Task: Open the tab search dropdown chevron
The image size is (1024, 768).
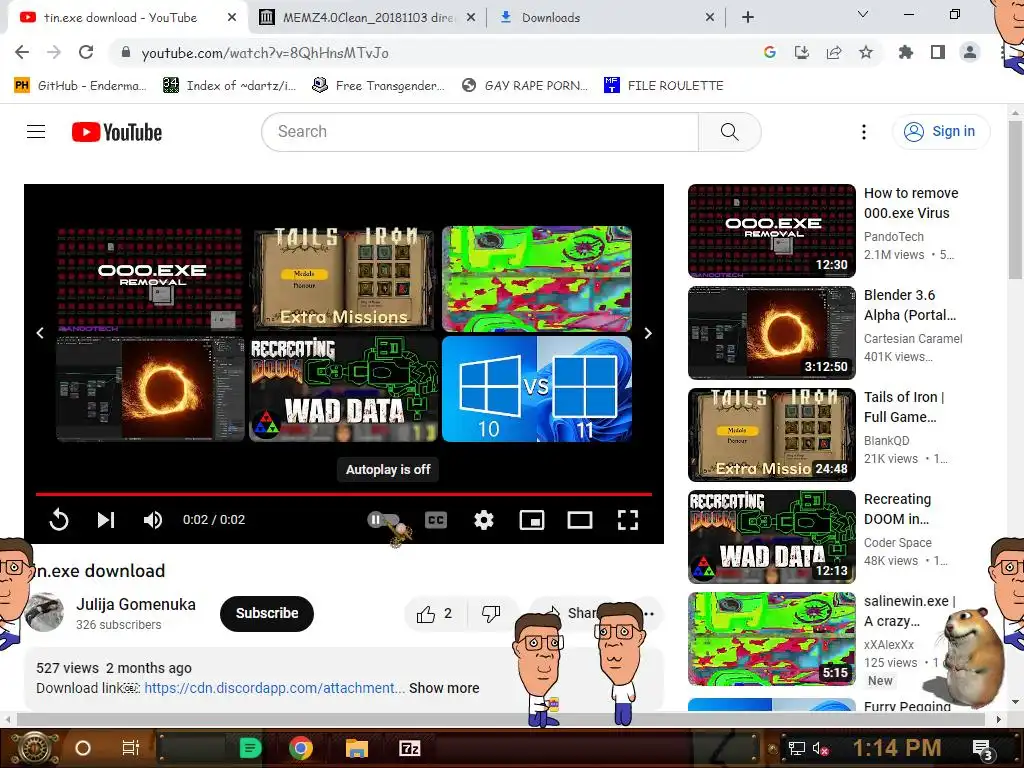Action: pyautogui.click(x=863, y=14)
